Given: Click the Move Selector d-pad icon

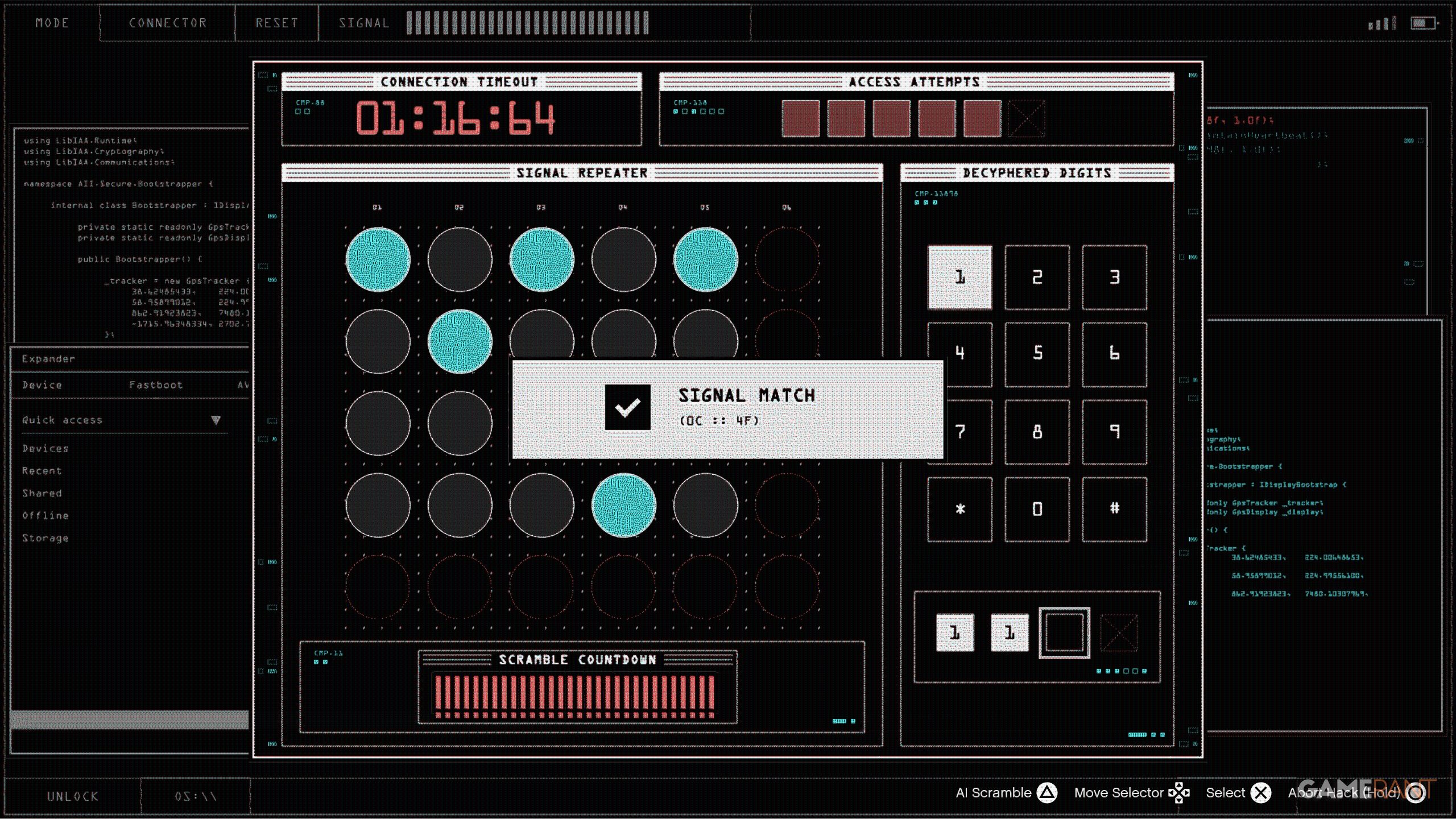Looking at the screenshot, I should (x=1179, y=793).
